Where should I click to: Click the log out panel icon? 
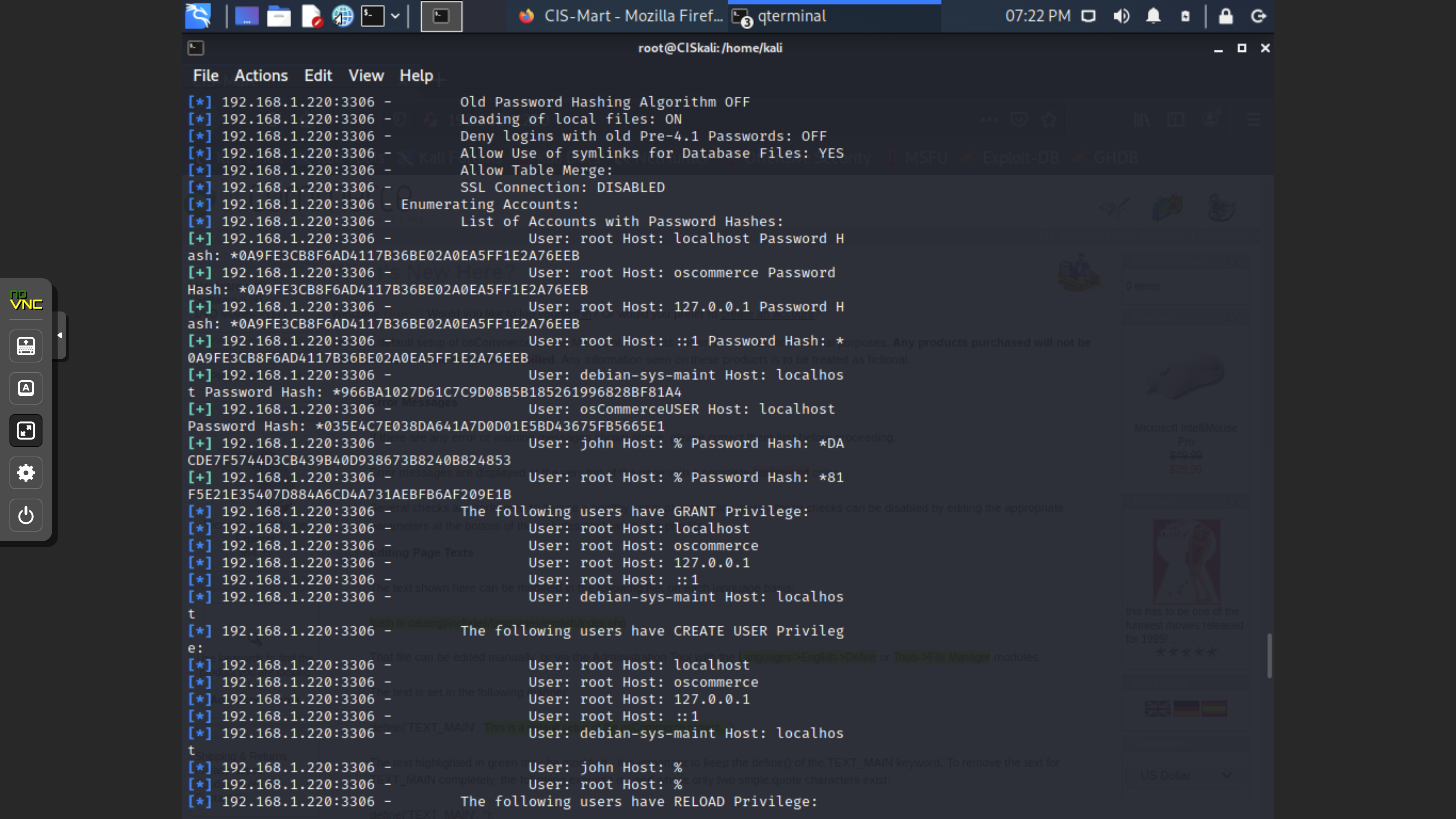1258,16
